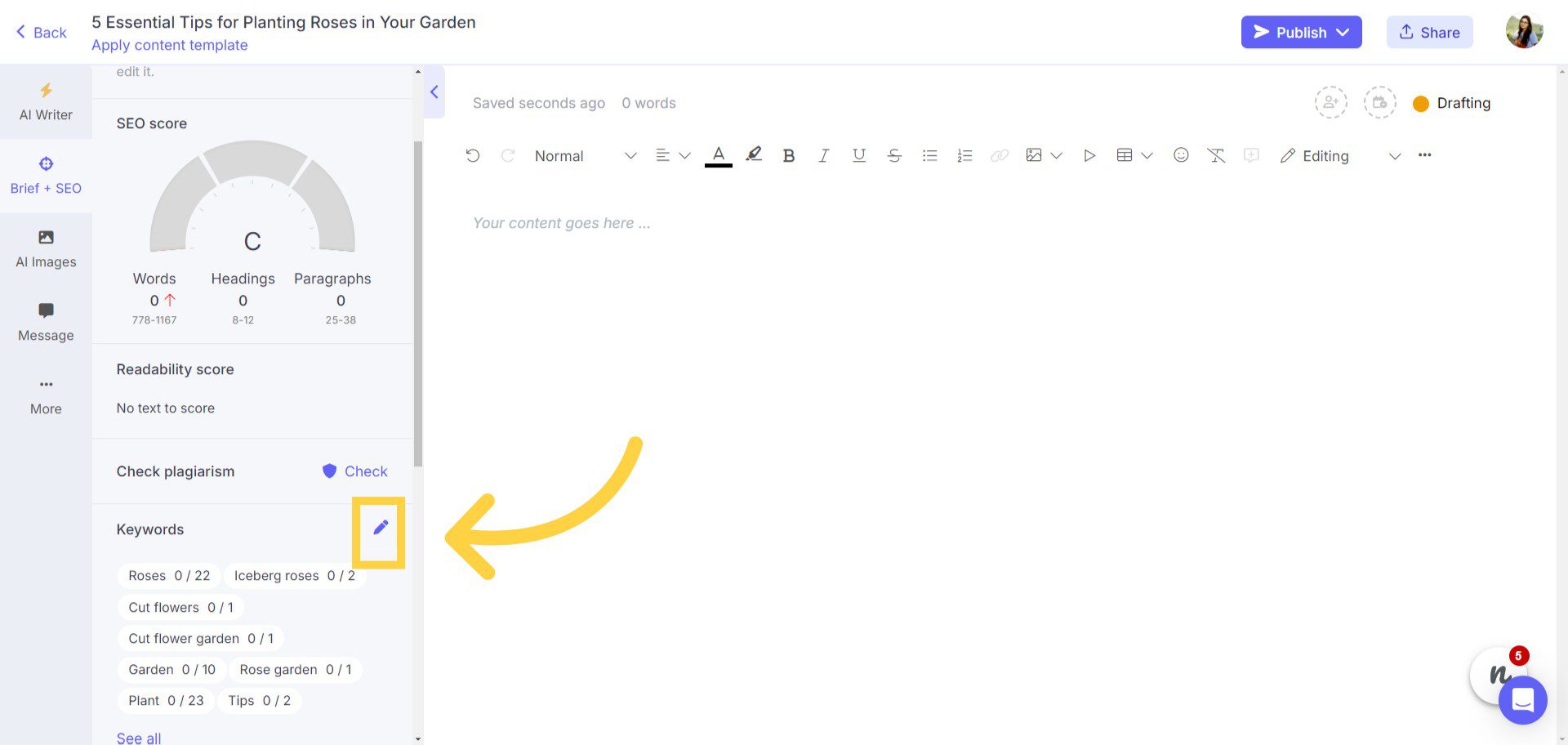Image resolution: width=1568 pixels, height=745 pixels.
Task: Insert an emoji using the smiley icon
Action: (1181, 155)
